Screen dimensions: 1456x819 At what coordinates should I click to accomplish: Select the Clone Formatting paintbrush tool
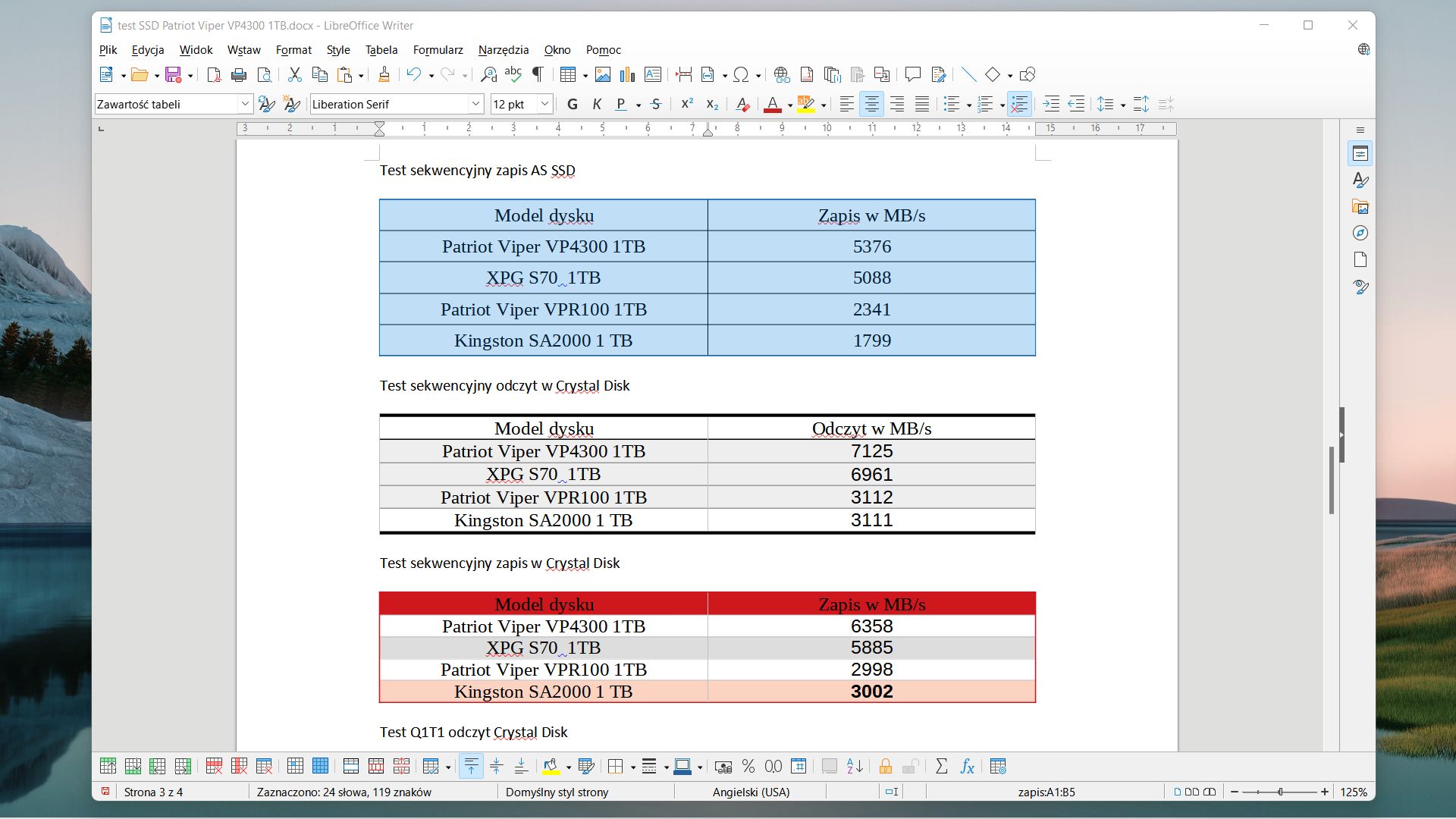pos(384,74)
